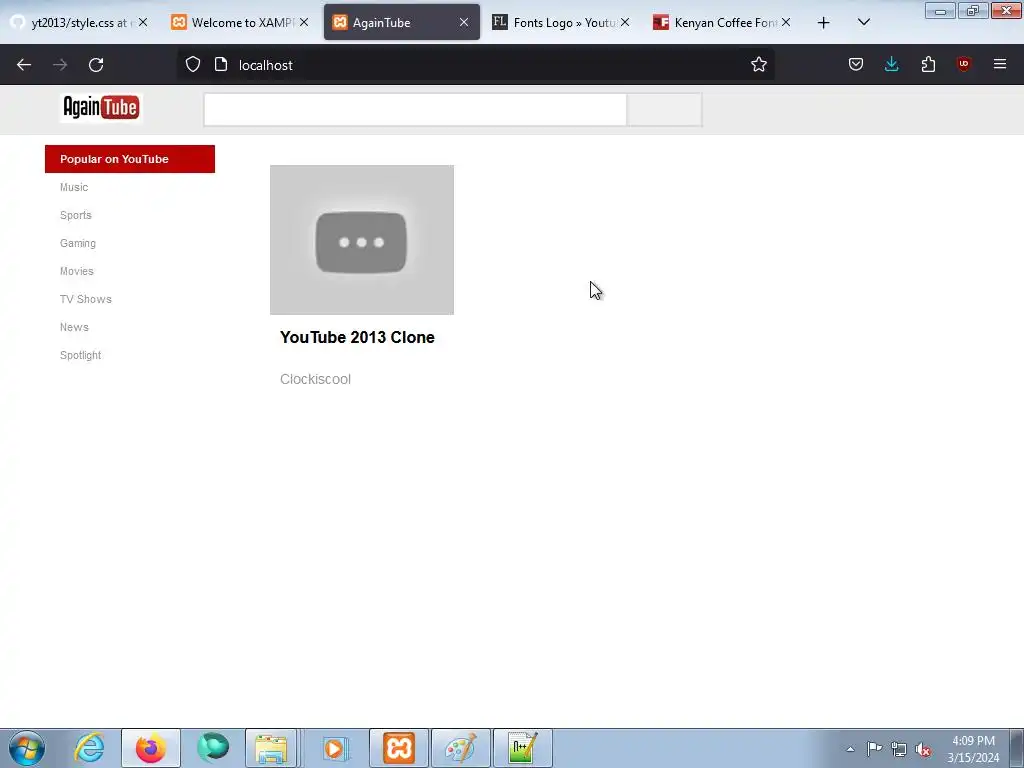The width and height of the screenshot is (1024, 768).
Task: Click the search button beside the search box
Action: (x=664, y=110)
